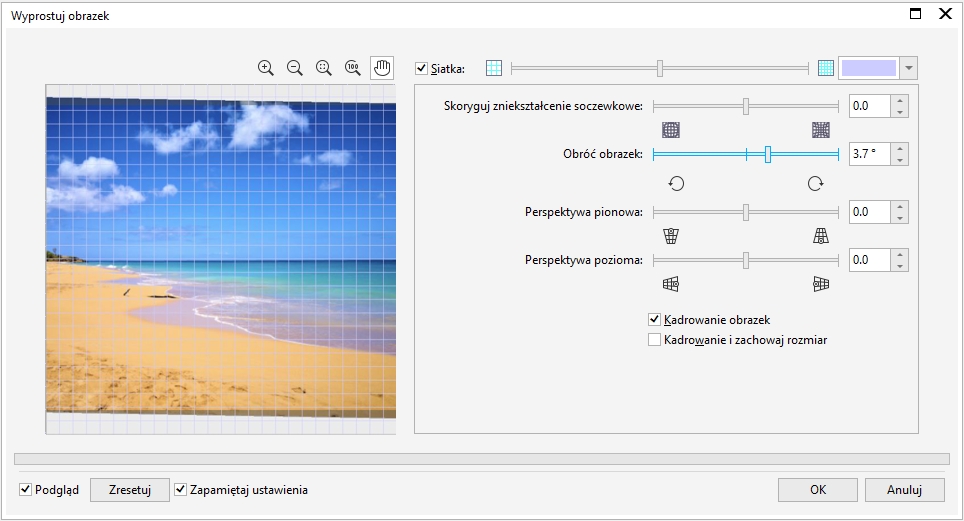Toggle the Podgląd preview checkbox

[26, 490]
